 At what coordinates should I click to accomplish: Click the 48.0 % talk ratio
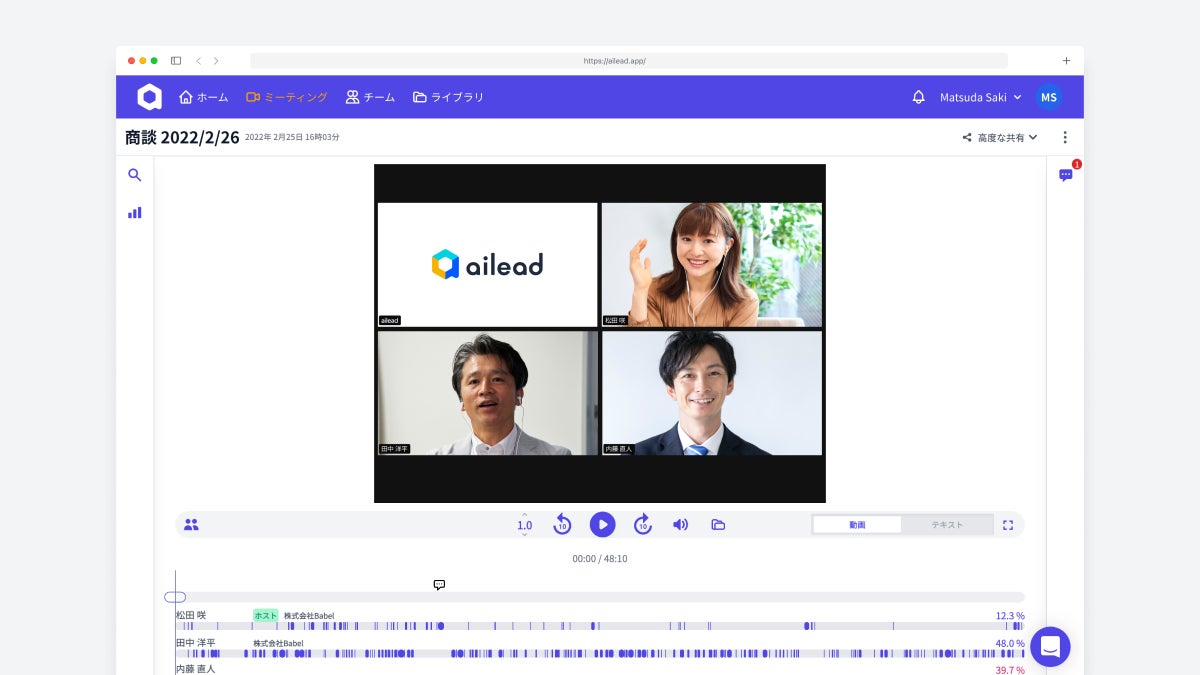pyautogui.click(x=1010, y=643)
